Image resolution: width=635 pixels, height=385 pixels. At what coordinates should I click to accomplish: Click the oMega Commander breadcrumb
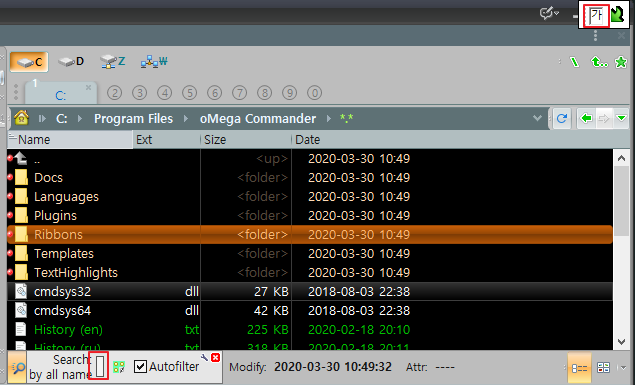pos(258,119)
